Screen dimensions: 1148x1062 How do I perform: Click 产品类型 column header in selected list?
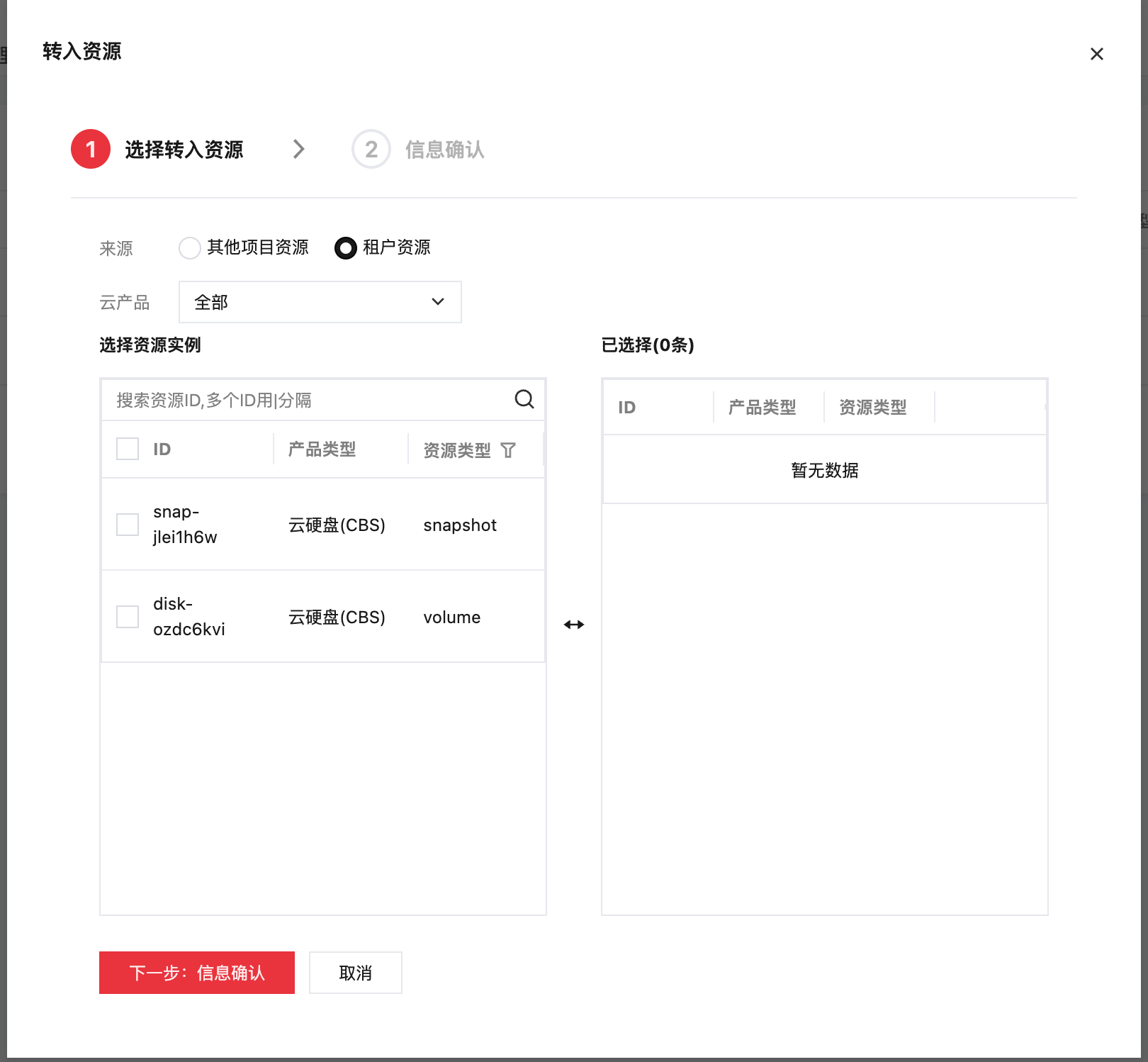[x=762, y=408]
